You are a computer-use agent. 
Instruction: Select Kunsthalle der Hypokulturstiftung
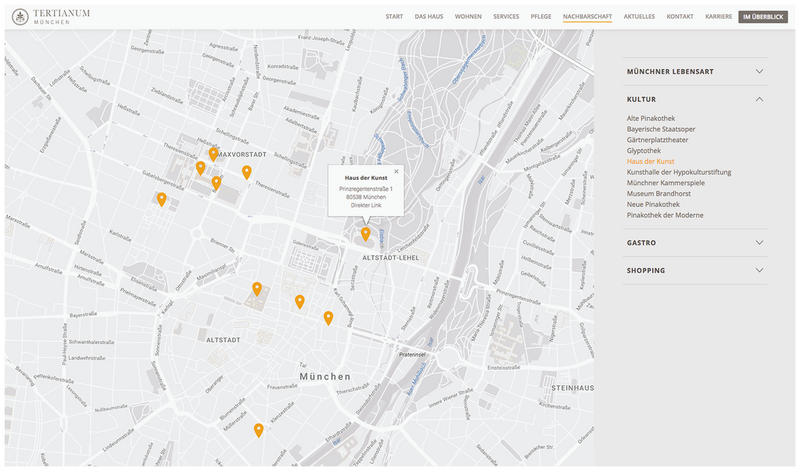tap(679, 172)
